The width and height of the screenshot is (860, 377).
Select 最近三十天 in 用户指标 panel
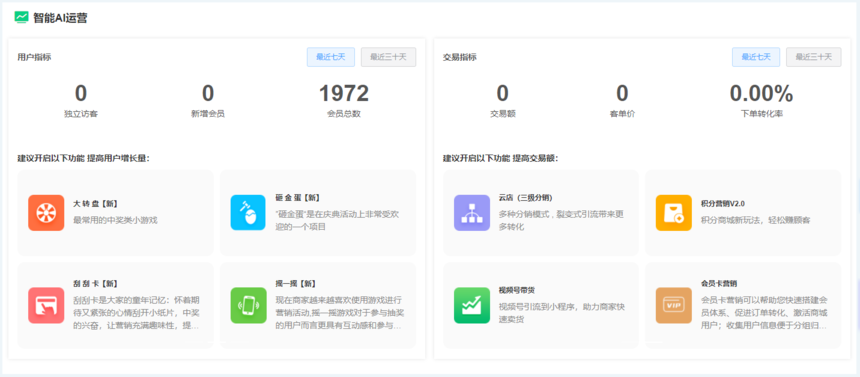pos(388,57)
